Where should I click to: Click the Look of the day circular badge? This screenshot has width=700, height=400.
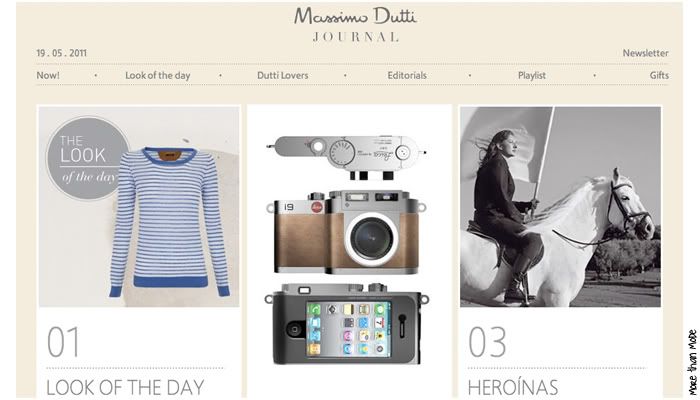[85, 158]
